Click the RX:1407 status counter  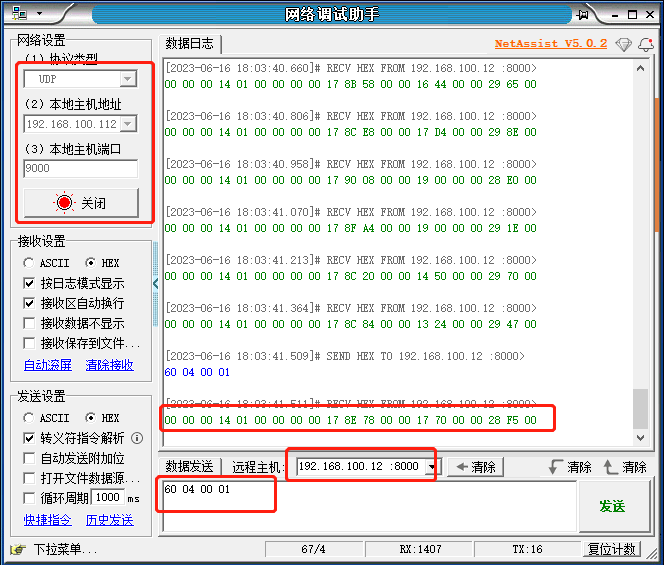tap(420, 549)
